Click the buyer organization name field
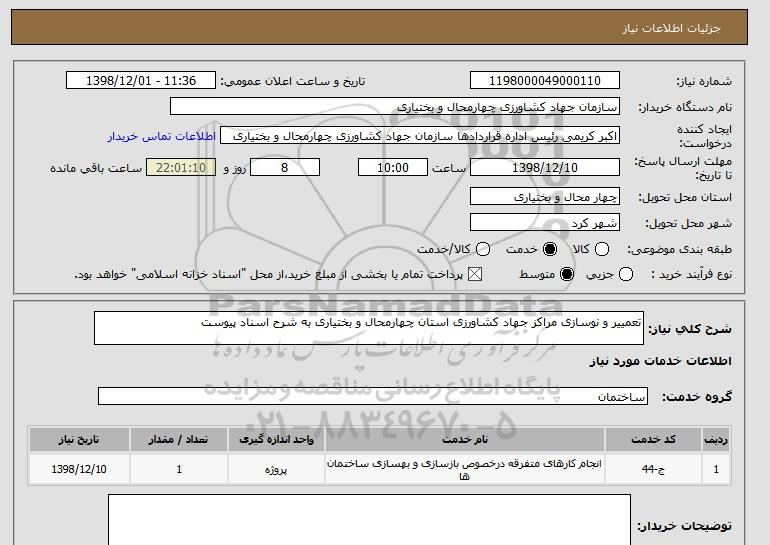The width and height of the screenshot is (770, 545). tap(395, 107)
